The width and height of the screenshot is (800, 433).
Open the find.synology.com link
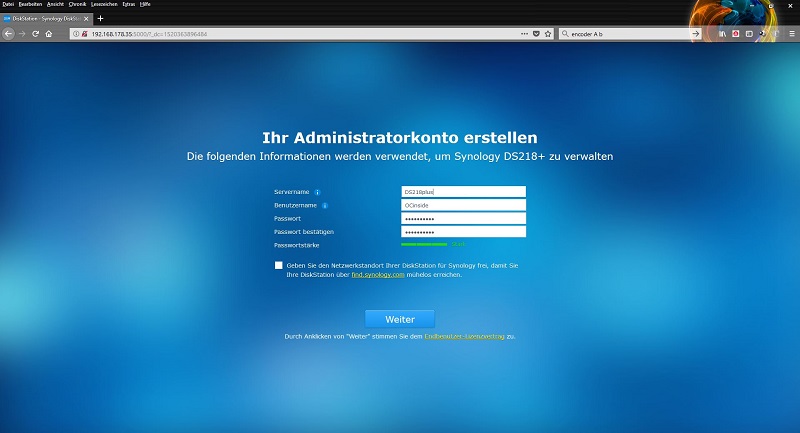(x=378, y=274)
